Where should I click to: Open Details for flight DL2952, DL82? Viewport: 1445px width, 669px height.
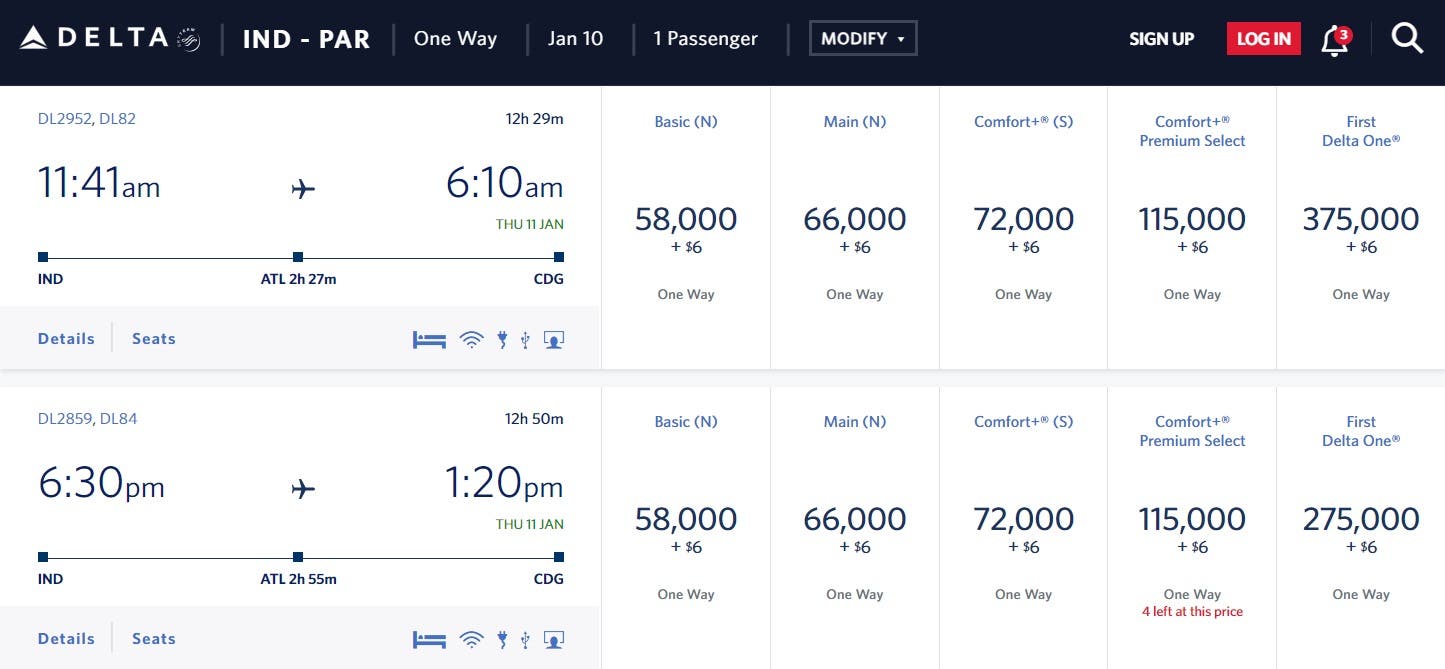pyautogui.click(x=66, y=339)
